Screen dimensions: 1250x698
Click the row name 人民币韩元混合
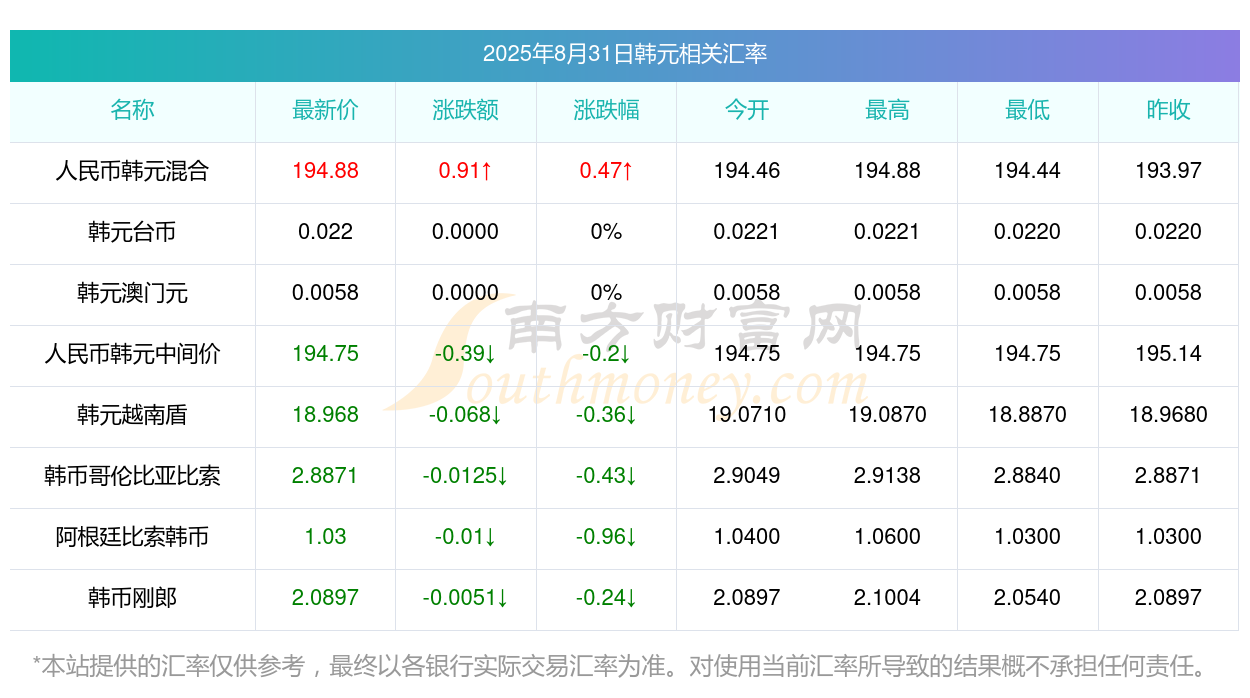(132, 171)
